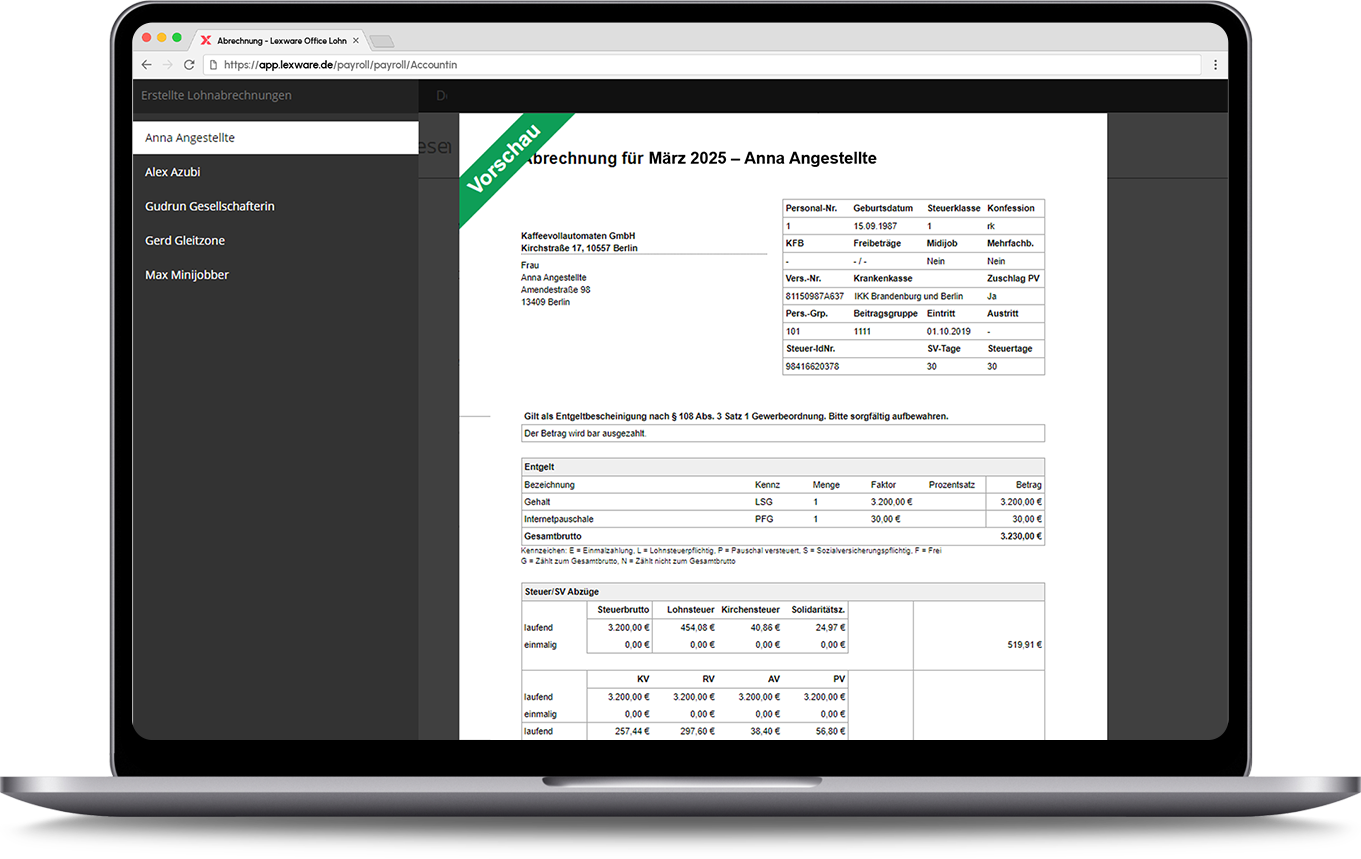Select Alex Azubi payslip
The height and width of the screenshot is (859, 1361).
pyautogui.click(x=173, y=172)
